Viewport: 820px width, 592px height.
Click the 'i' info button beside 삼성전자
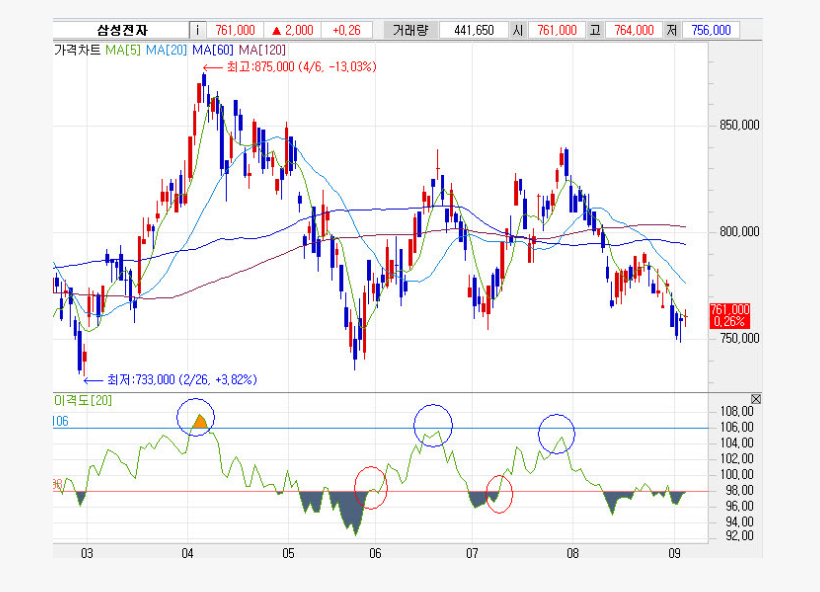click(197, 30)
